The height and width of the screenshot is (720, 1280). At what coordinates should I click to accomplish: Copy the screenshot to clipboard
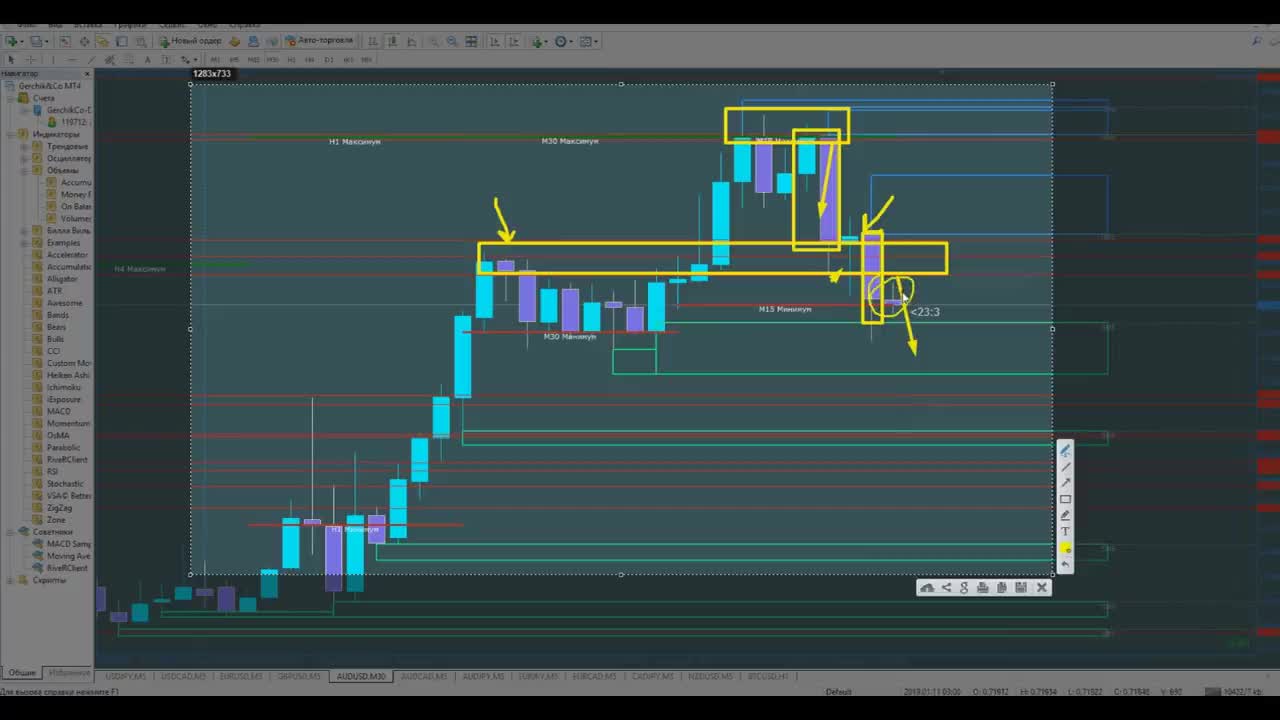tap(1001, 588)
